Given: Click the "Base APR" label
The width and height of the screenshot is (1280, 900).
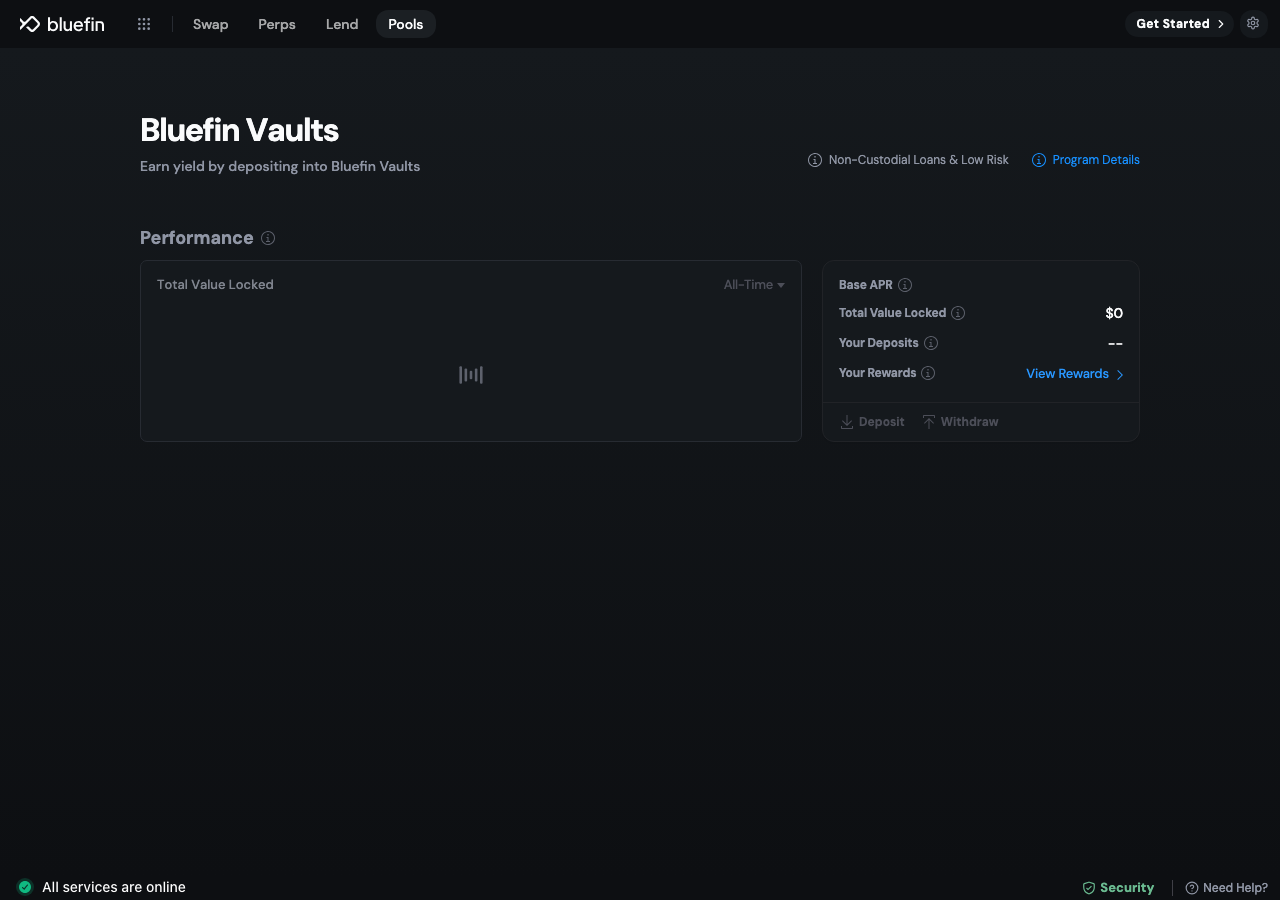Looking at the screenshot, I should (x=866, y=285).
